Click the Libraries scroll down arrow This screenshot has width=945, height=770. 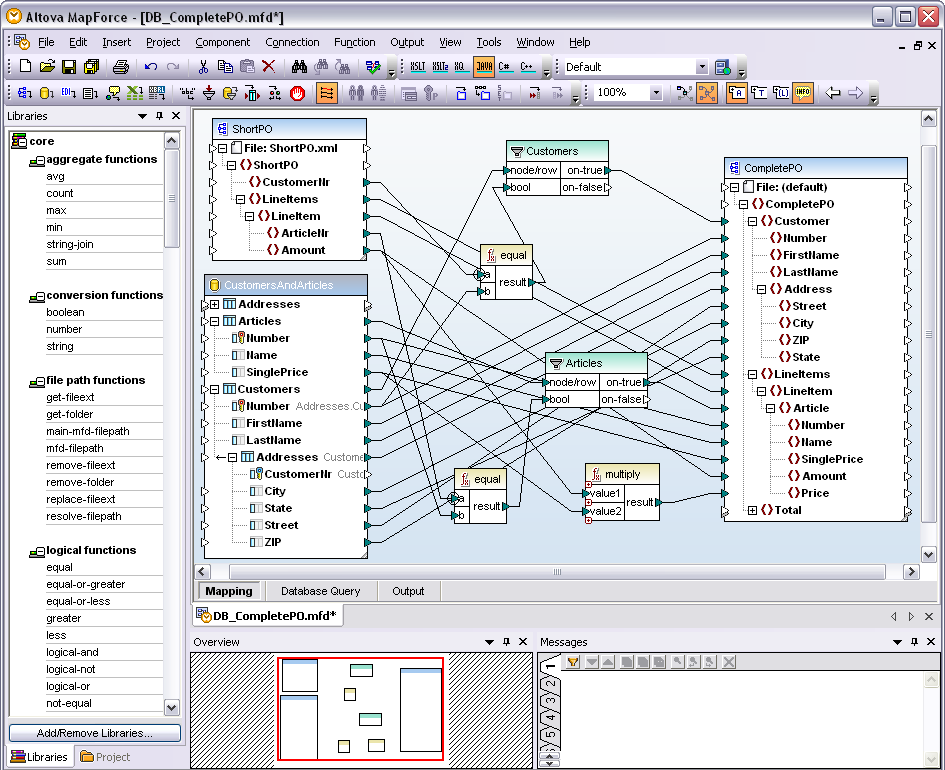tap(172, 707)
